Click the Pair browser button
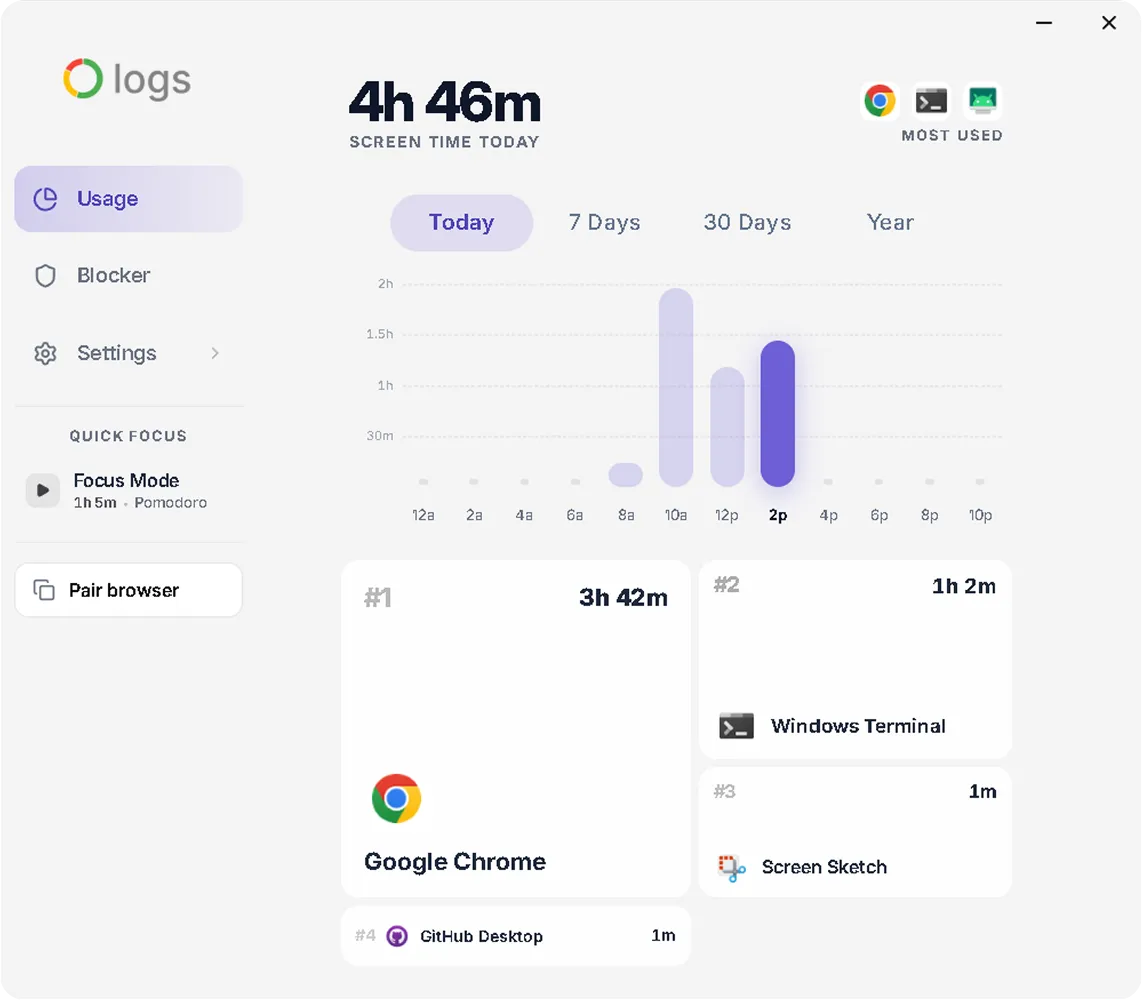 [x=128, y=590]
